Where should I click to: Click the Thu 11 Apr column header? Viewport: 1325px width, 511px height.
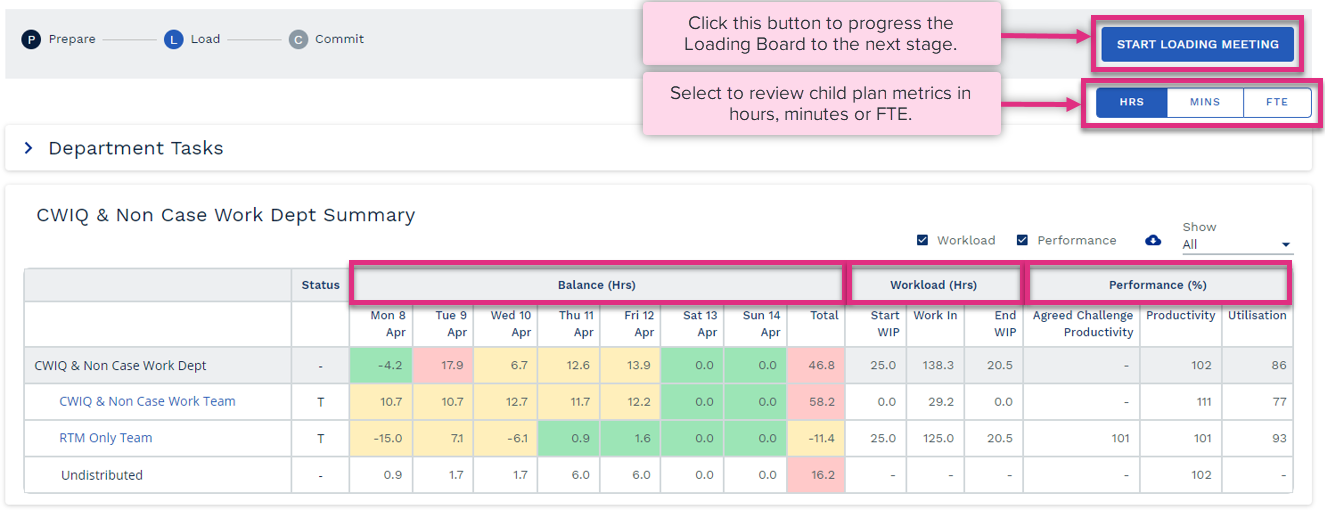pos(567,324)
